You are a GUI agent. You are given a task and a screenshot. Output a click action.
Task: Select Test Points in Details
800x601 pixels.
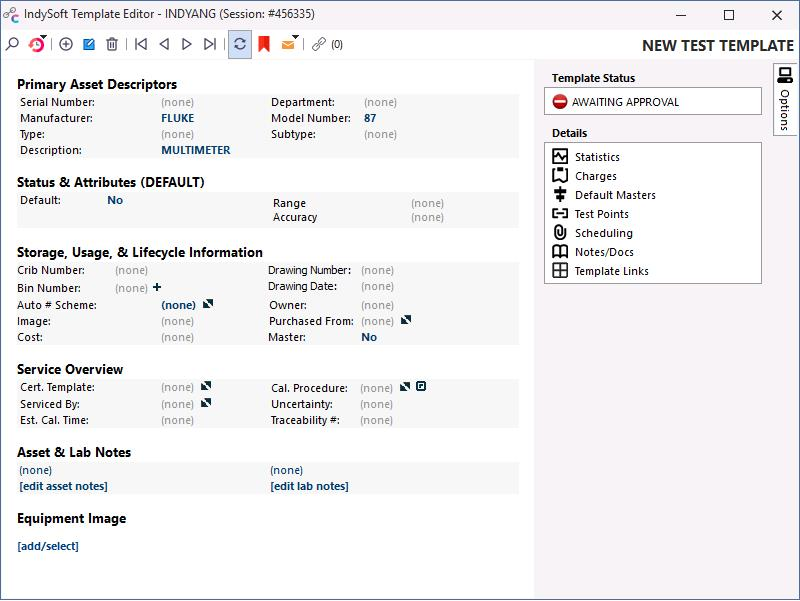(x=601, y=214)
